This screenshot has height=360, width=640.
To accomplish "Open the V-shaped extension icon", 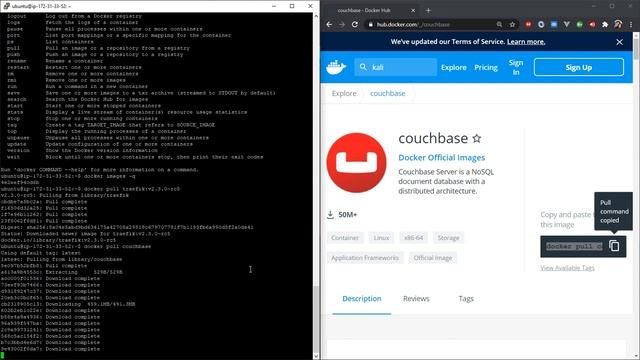I will [x=567, y=24].
